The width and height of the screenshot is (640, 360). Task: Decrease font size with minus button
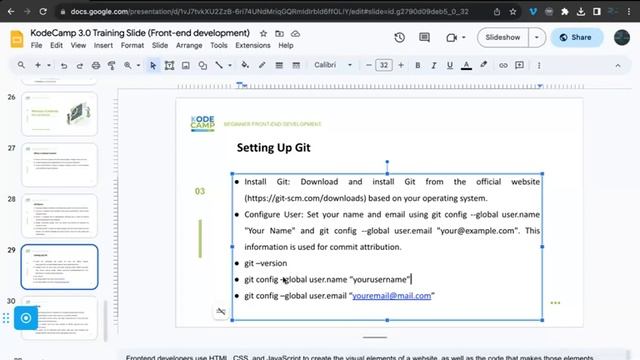pos(369,65)
